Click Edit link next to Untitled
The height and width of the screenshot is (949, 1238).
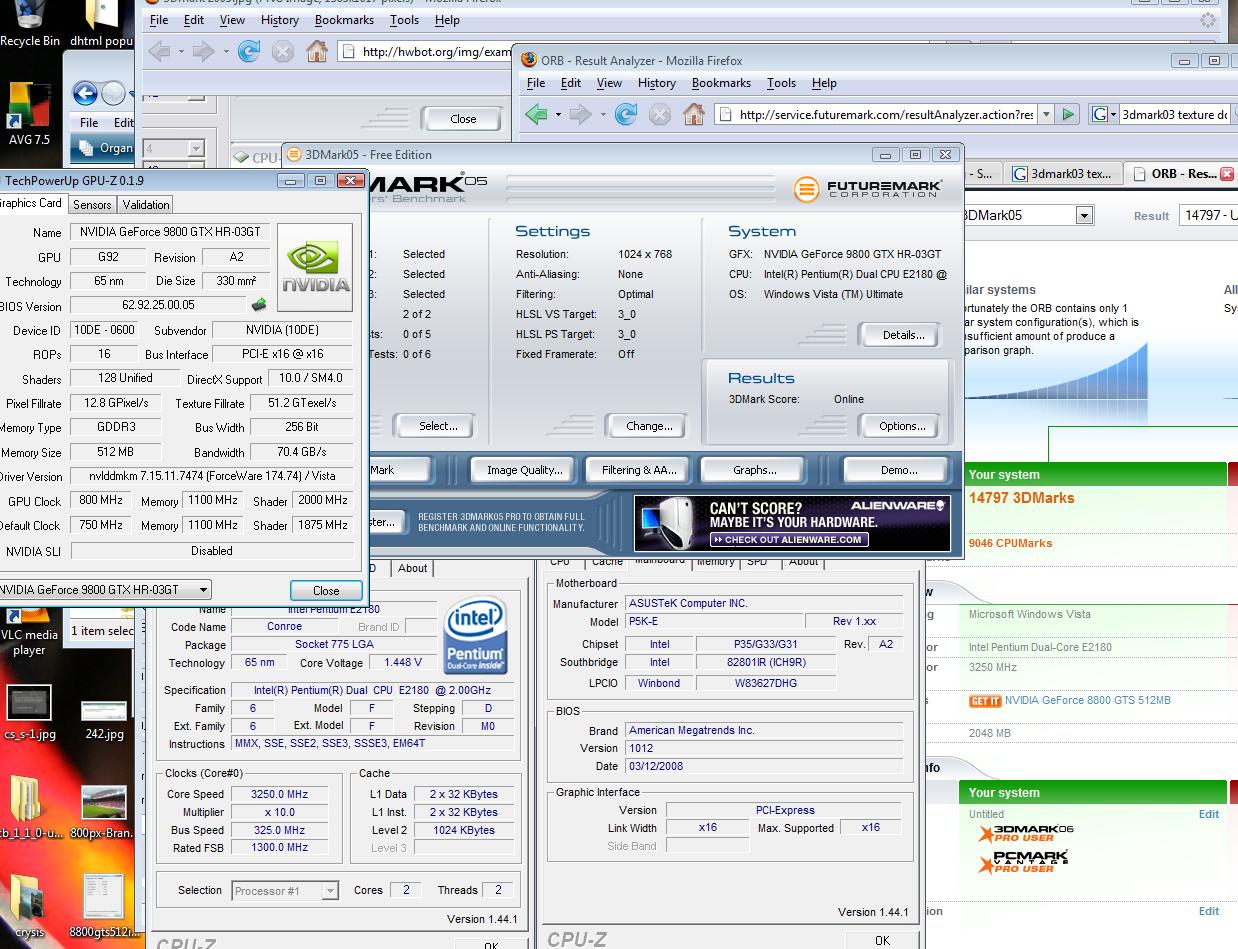[x=1209, y=814]
